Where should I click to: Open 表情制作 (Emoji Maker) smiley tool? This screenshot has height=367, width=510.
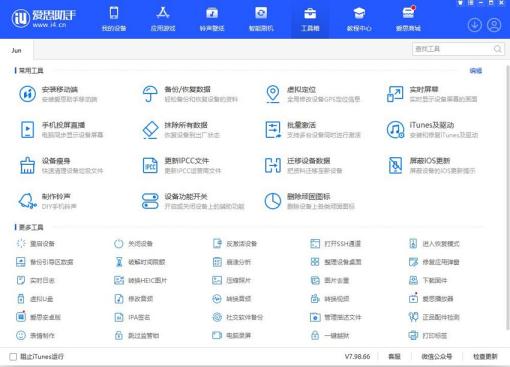click(x=36, y=335)
